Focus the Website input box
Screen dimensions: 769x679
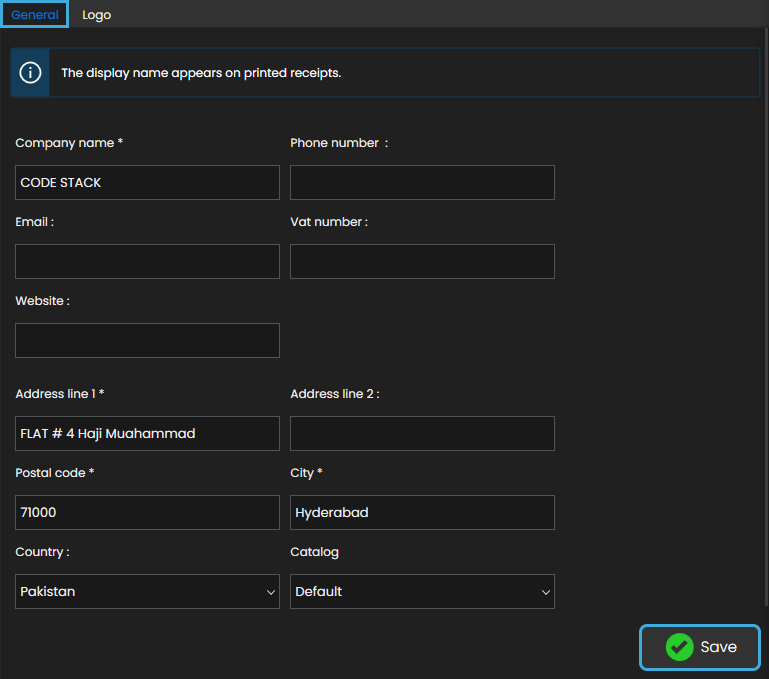click(x=147, y=341)
